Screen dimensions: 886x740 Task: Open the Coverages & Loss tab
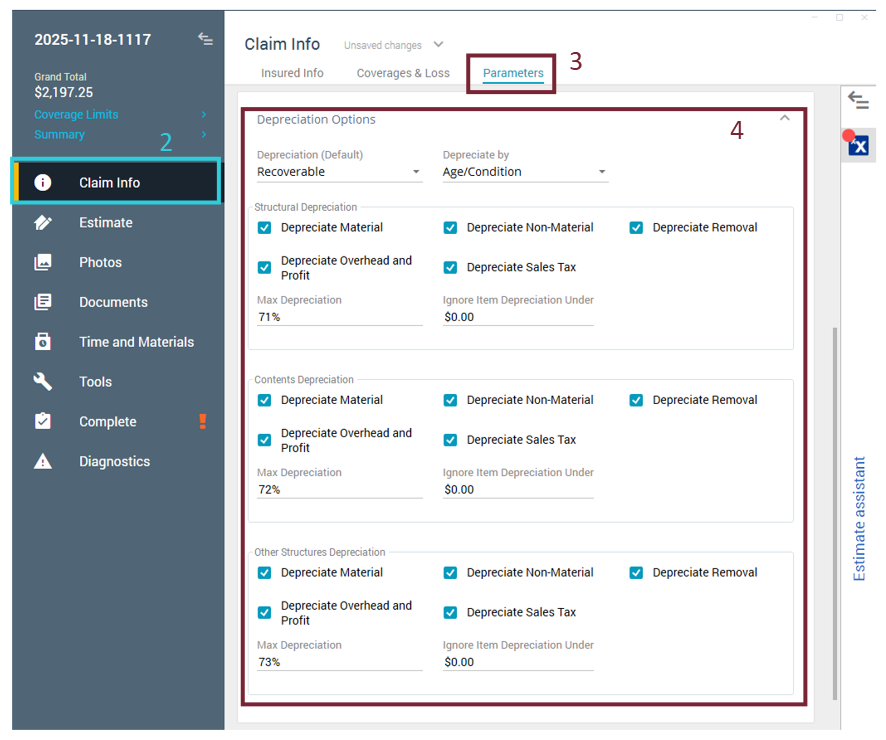click(403, 73)
